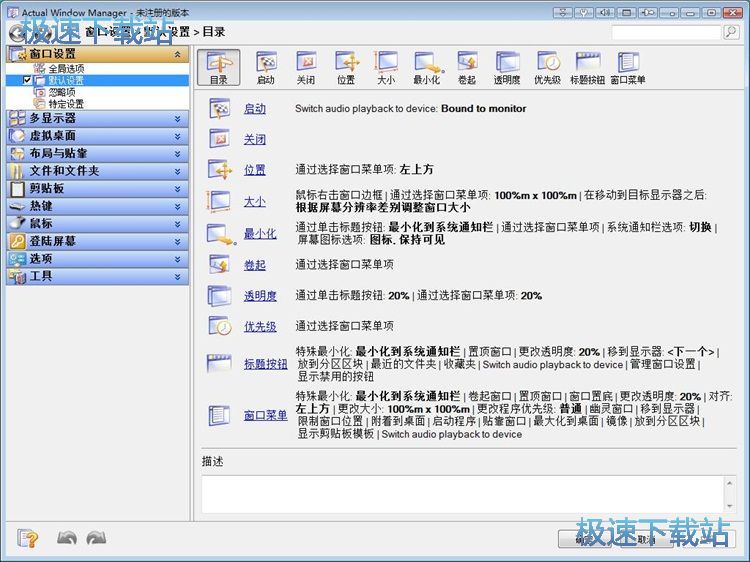Expand the 虚拟桌面 section
750x562 pixels.
178,136
